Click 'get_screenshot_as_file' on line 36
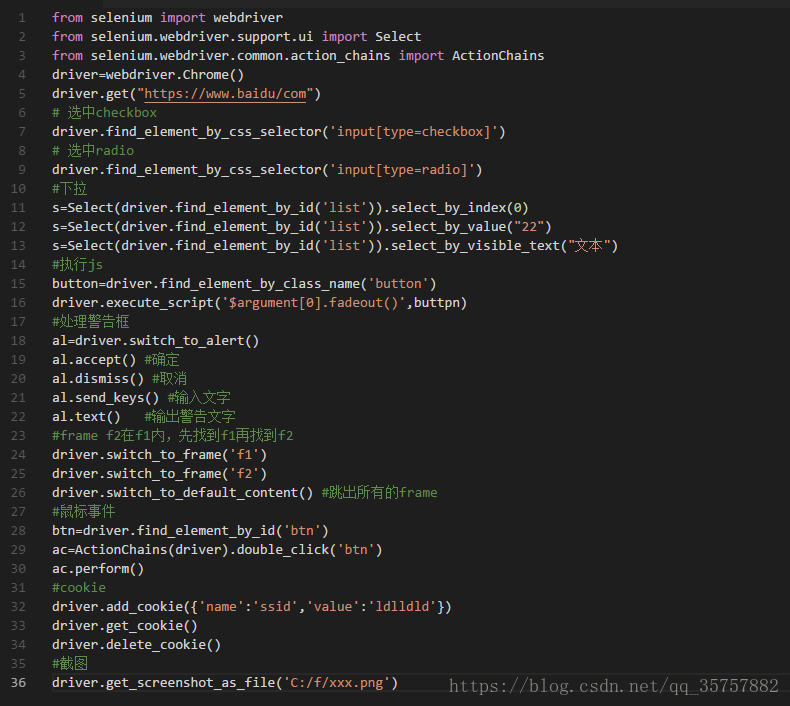Viewport: 790px width, 706px height. (x=190, y=683)
